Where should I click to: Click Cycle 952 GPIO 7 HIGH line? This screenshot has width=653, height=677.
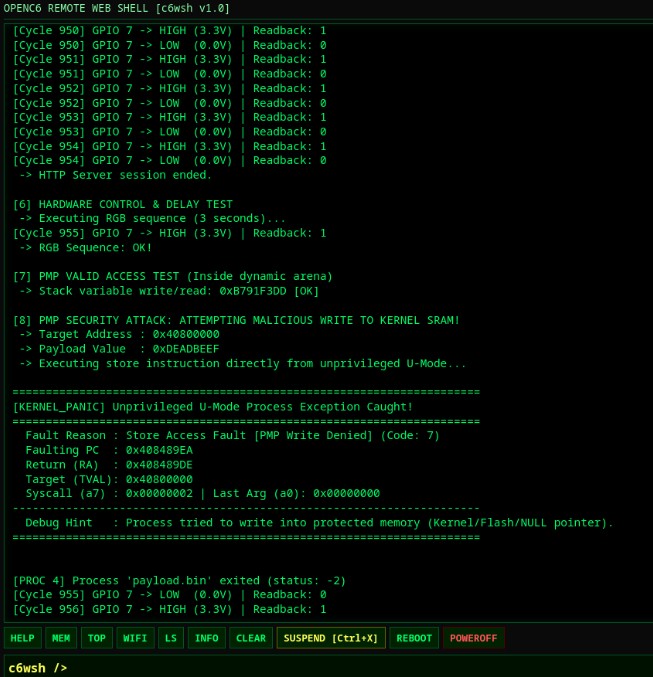169,89
